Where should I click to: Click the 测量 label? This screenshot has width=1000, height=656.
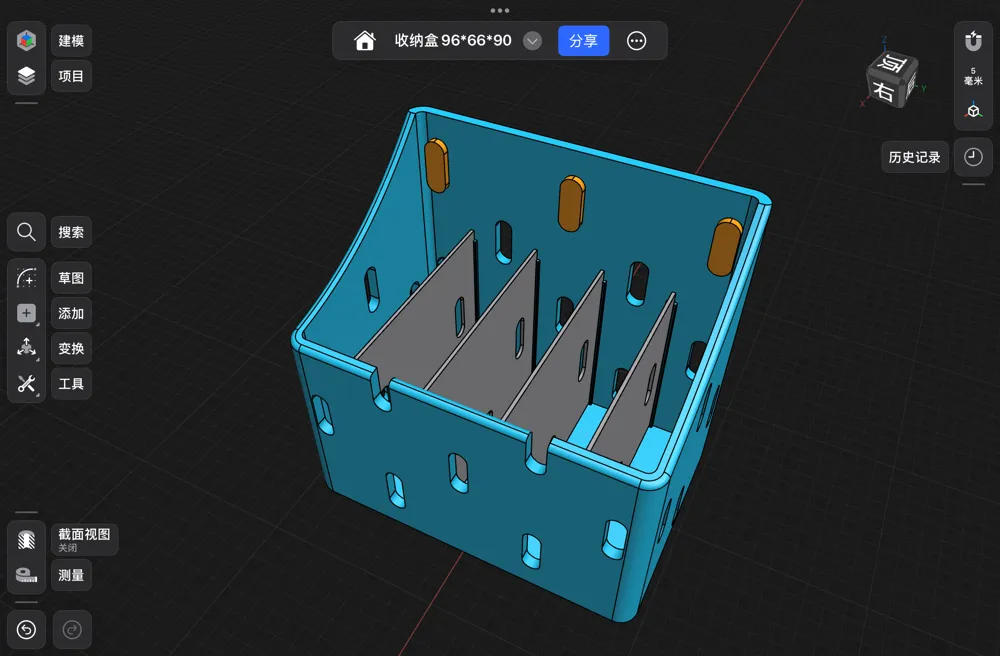click(x=71, y=575)
